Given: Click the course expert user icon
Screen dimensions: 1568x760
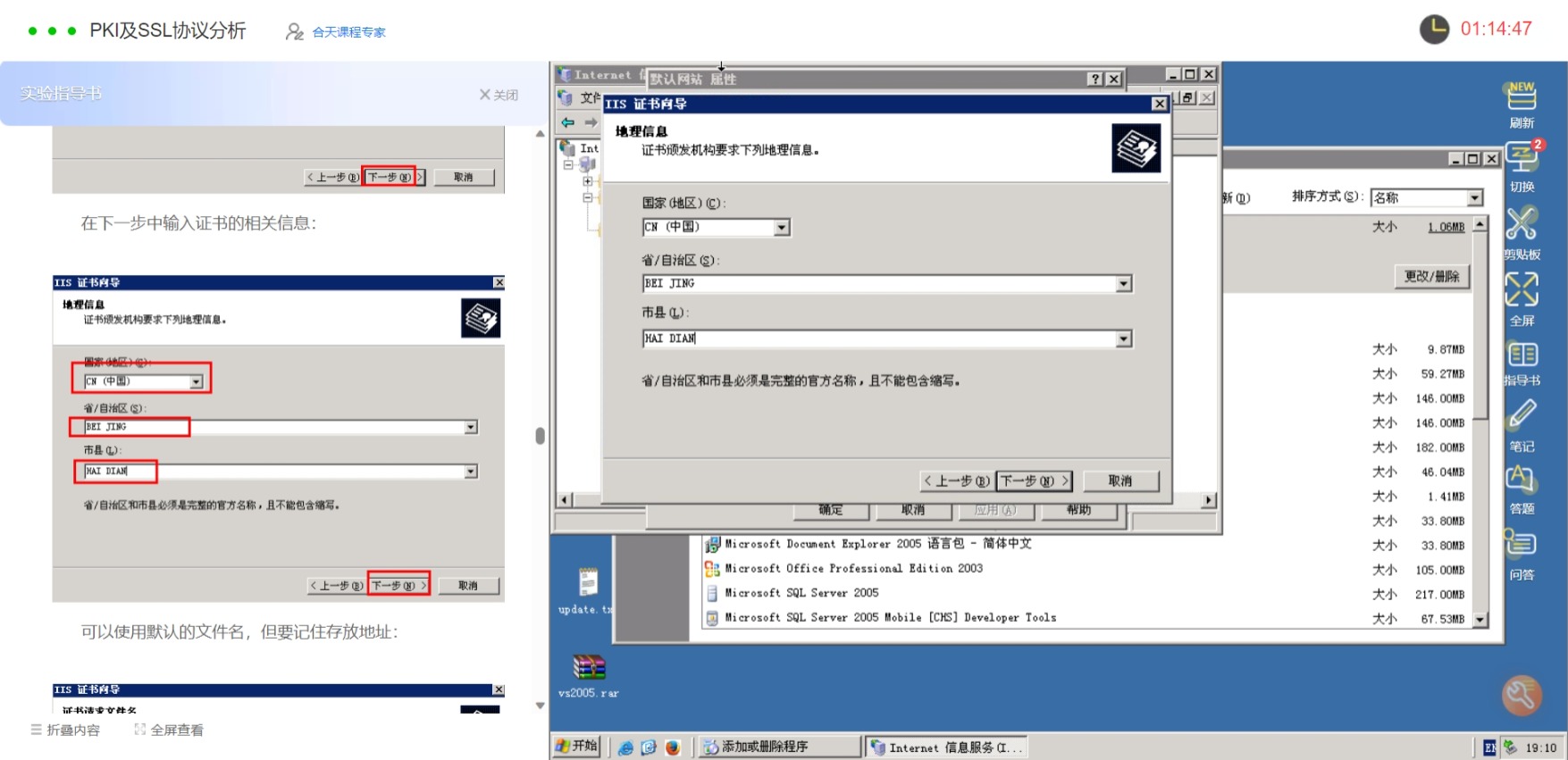Looking at the screenshot, I should [294, 32].
